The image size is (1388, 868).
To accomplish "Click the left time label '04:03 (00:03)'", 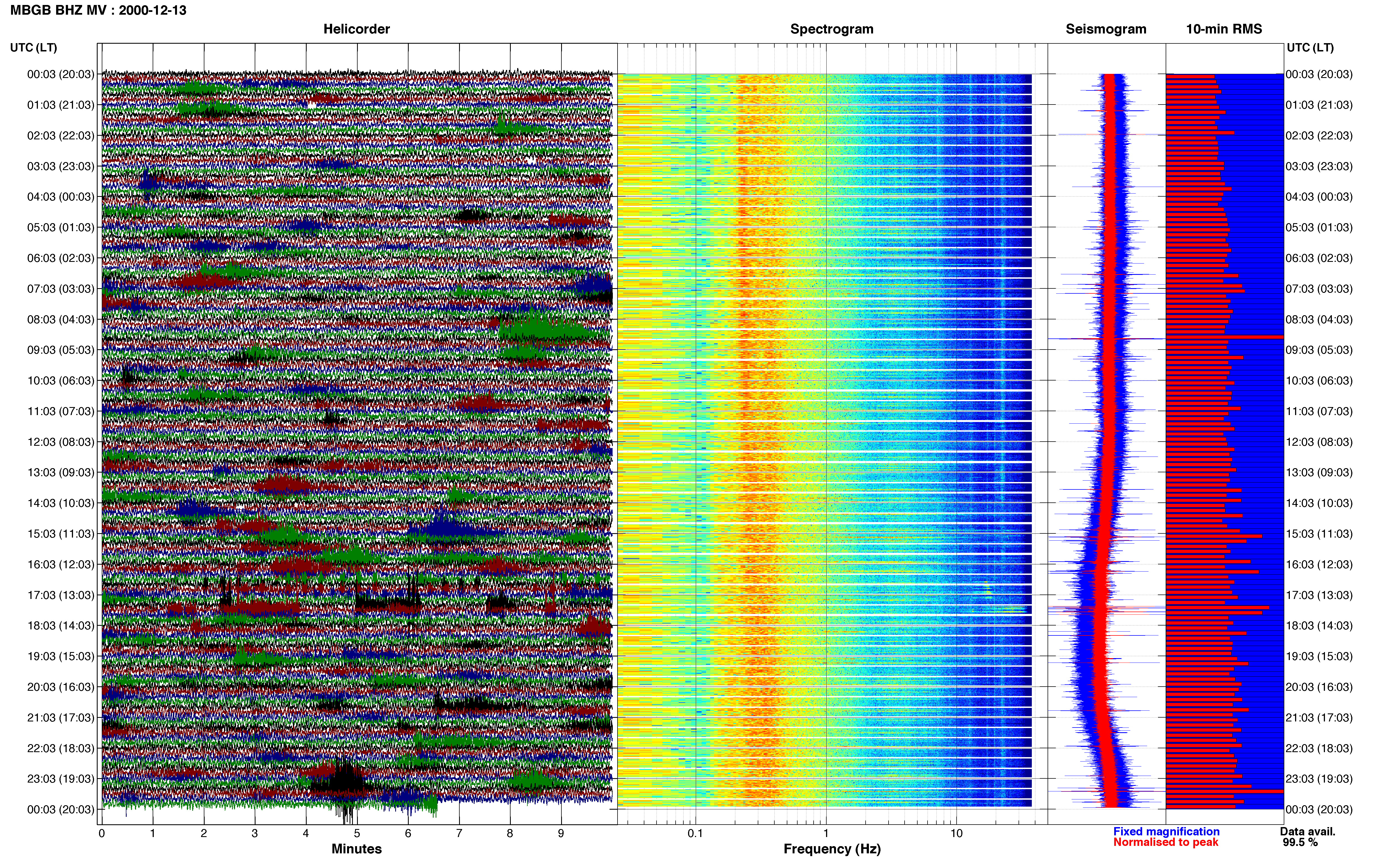I will 61,197.
